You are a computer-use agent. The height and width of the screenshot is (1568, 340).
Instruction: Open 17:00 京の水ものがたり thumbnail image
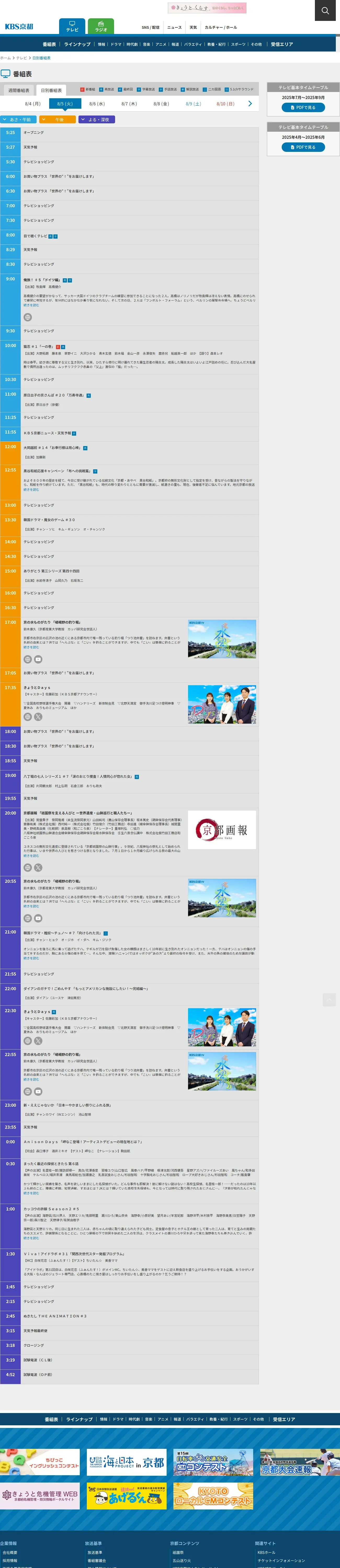[x=222, y=639]
